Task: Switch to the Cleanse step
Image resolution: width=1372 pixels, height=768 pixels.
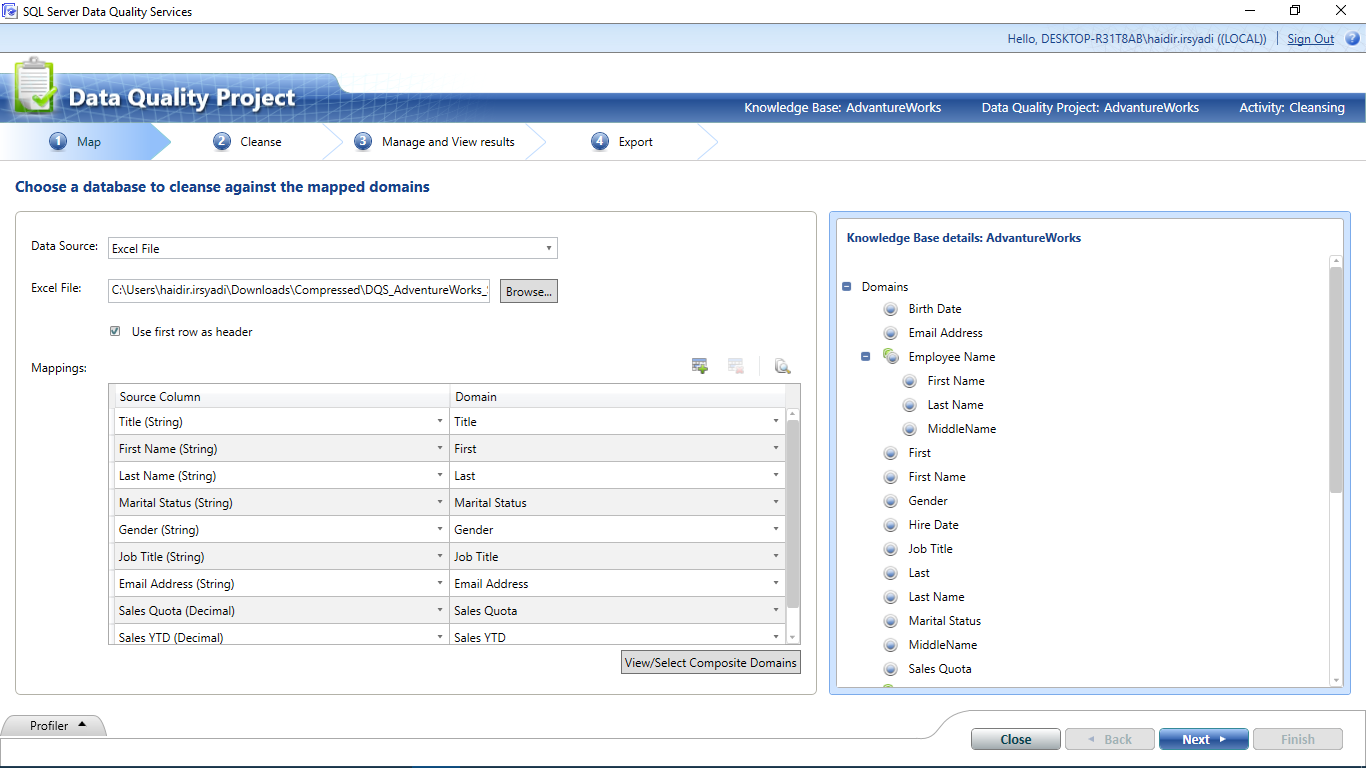Action: coord(248,141)
